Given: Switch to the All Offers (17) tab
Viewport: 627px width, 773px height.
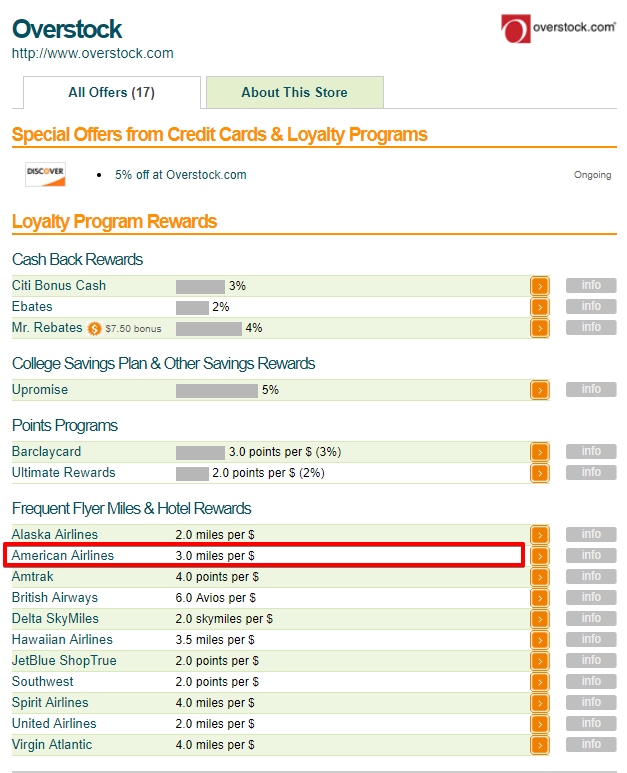Looking at the screenshot, I should pyautogui.click(x=112, y=92).
